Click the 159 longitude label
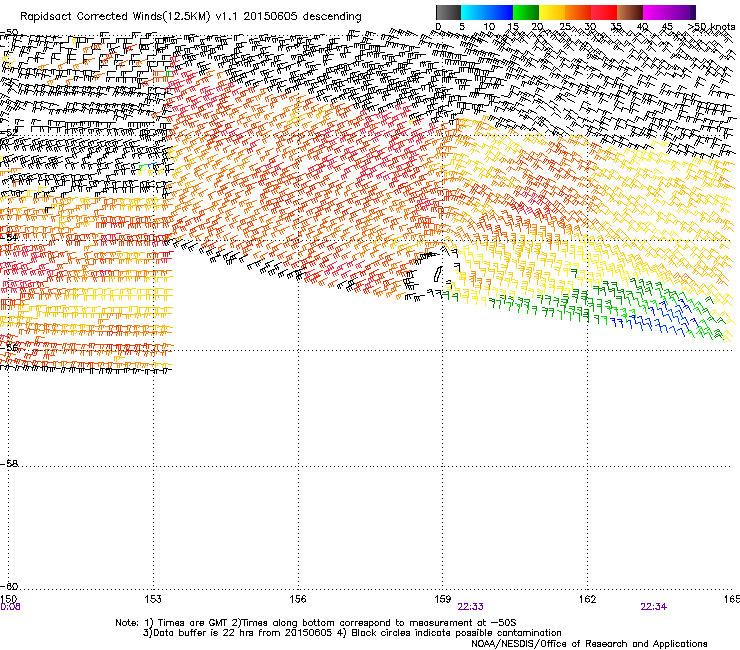This screenshot has width=740, height=650. click(443, 599)
